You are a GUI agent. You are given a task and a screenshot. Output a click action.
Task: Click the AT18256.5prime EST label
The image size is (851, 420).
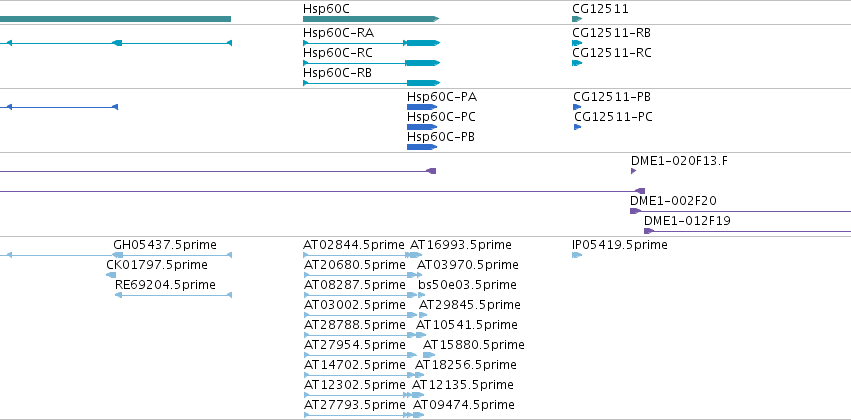click(x=465, y=365)
